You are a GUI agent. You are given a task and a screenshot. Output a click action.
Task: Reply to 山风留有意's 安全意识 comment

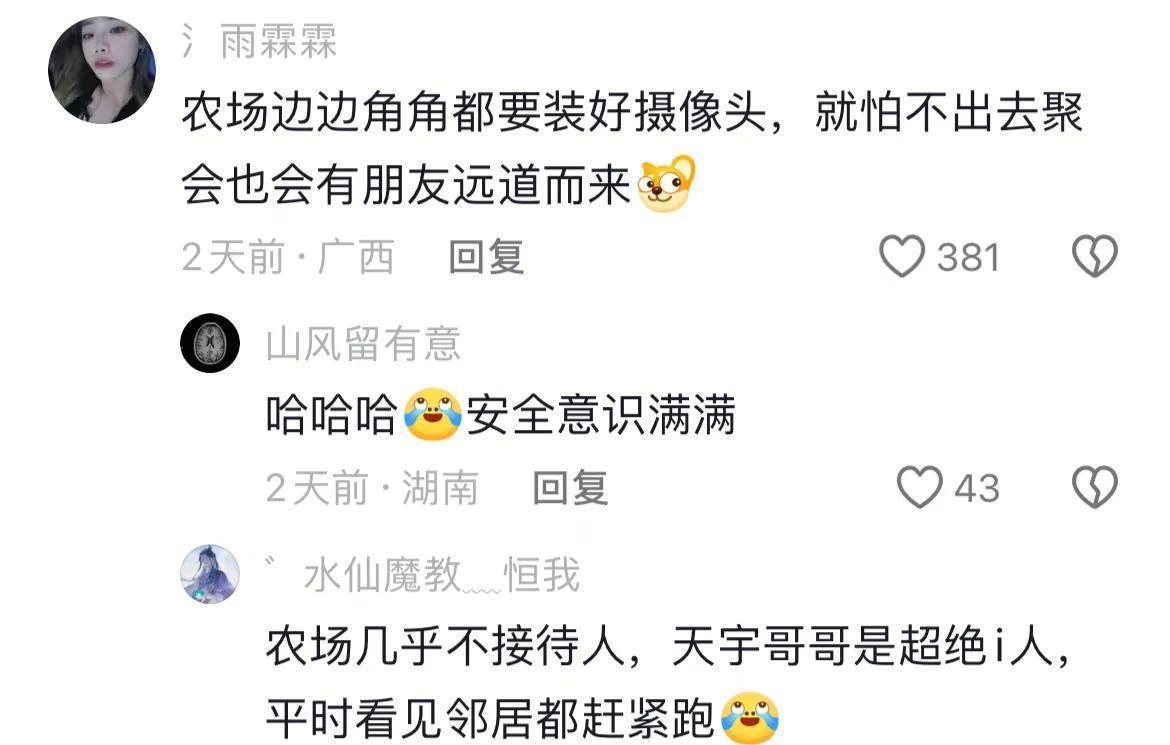(570, 487)
